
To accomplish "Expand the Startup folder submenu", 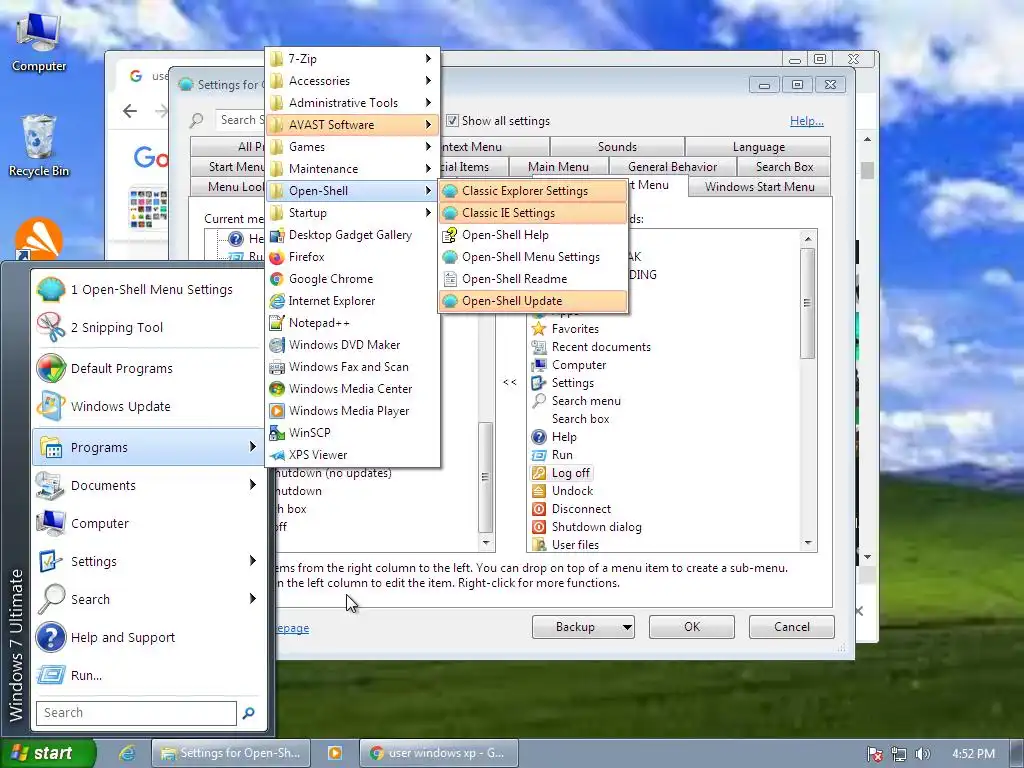I will (353, 213).
